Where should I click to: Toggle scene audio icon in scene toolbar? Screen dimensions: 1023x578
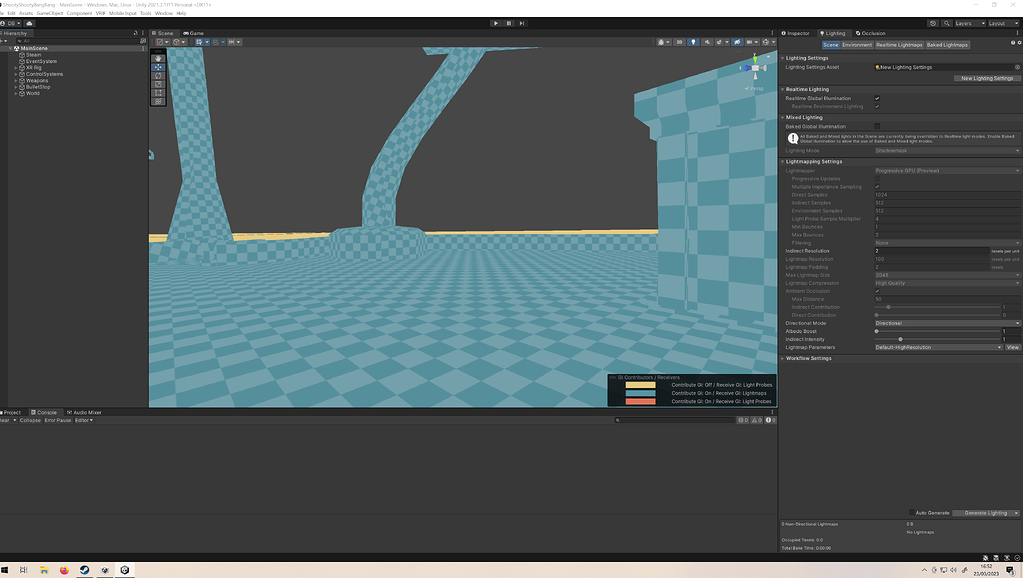(x=707, y=42)
